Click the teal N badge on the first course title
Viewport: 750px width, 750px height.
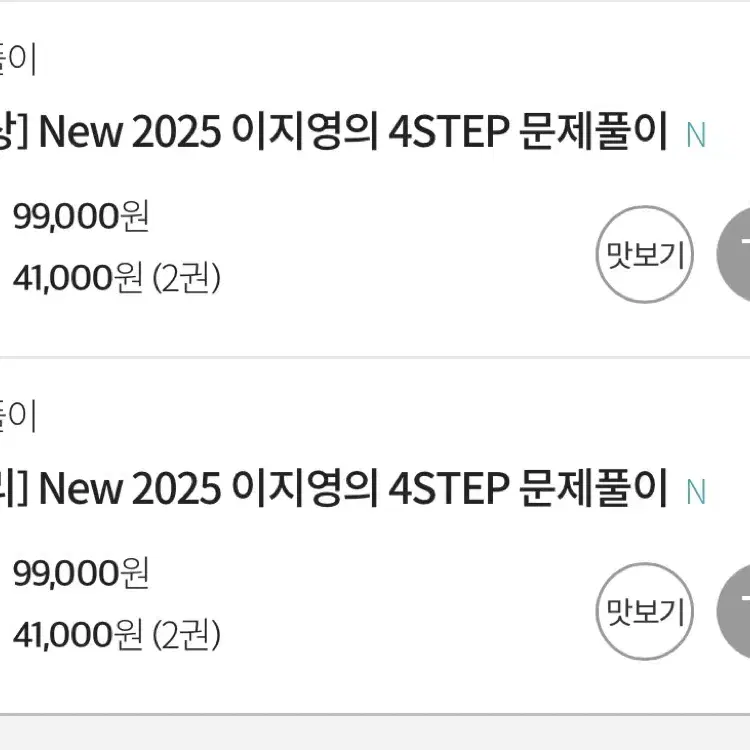point(696,135)
